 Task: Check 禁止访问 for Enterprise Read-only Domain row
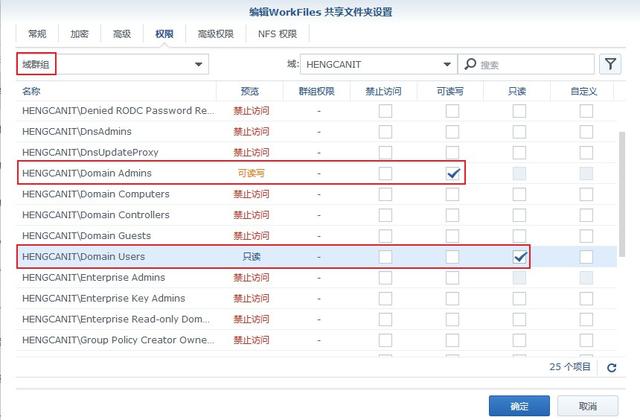point(385,319)
